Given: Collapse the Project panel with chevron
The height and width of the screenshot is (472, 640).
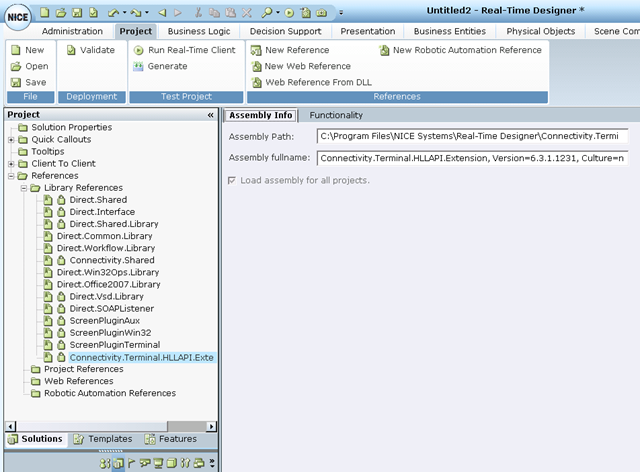Looking at the screenshot, I should coord(210,115).
